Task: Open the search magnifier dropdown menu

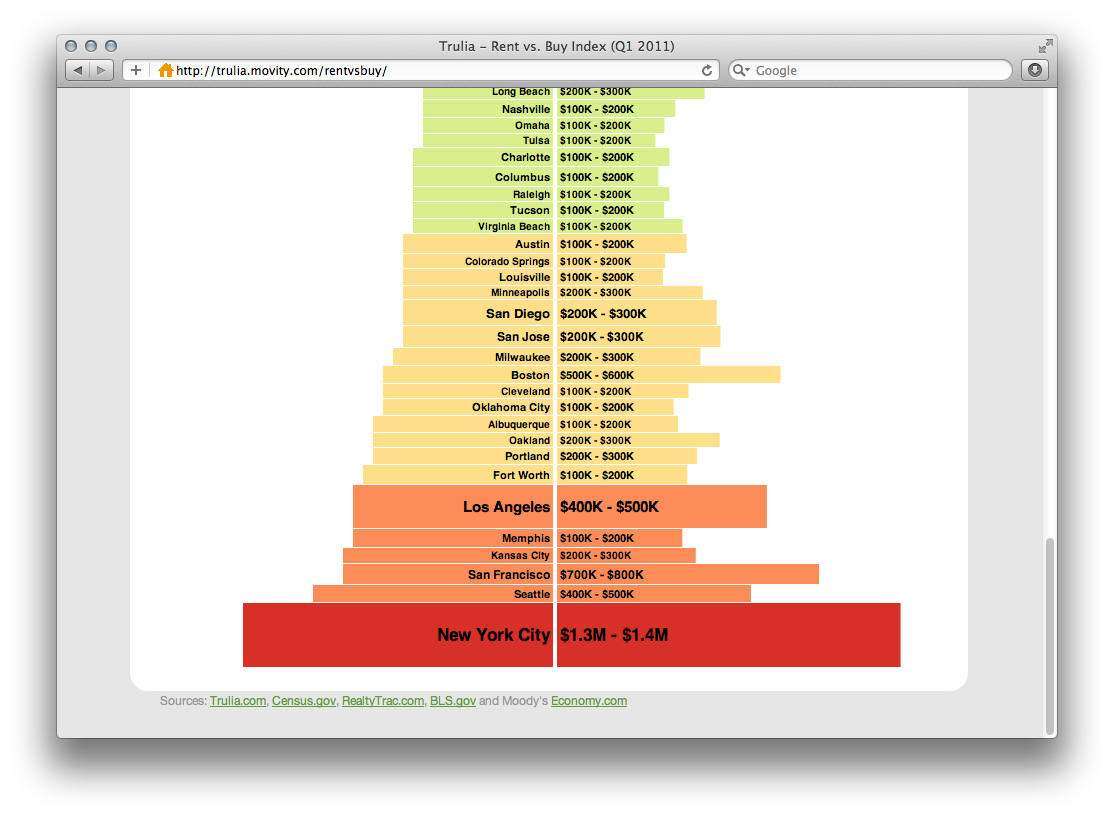Action: coord(741,70)
